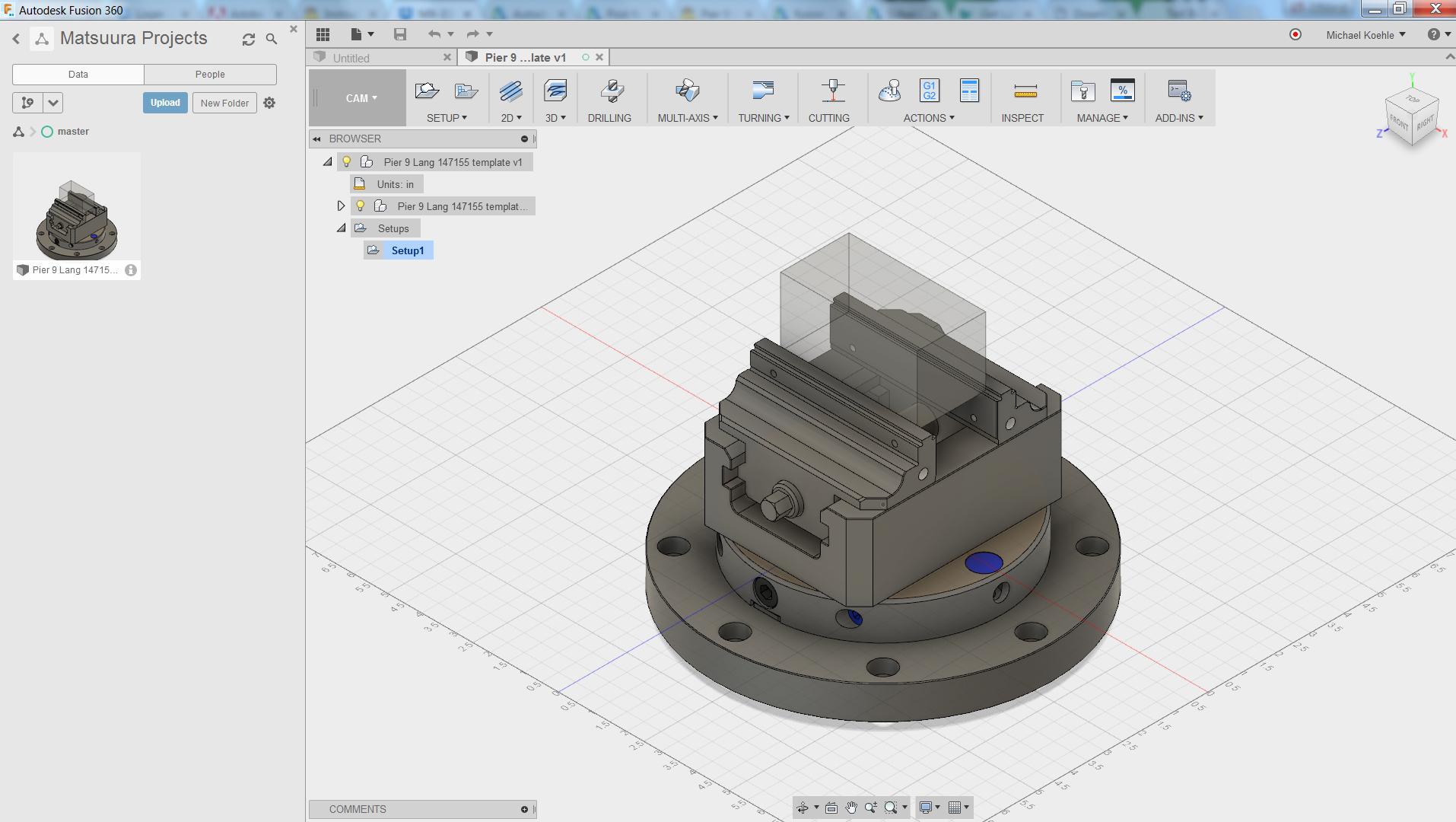
Task: Collapse the Setups folder in browser
Action: click(341, 228)
